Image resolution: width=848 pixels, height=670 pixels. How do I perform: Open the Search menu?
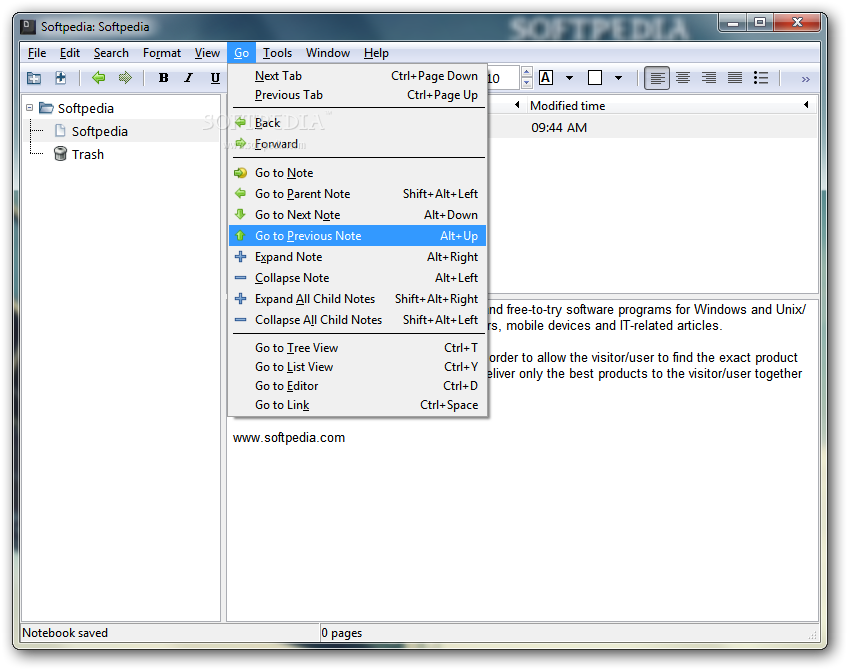click(x=111, y=53)
